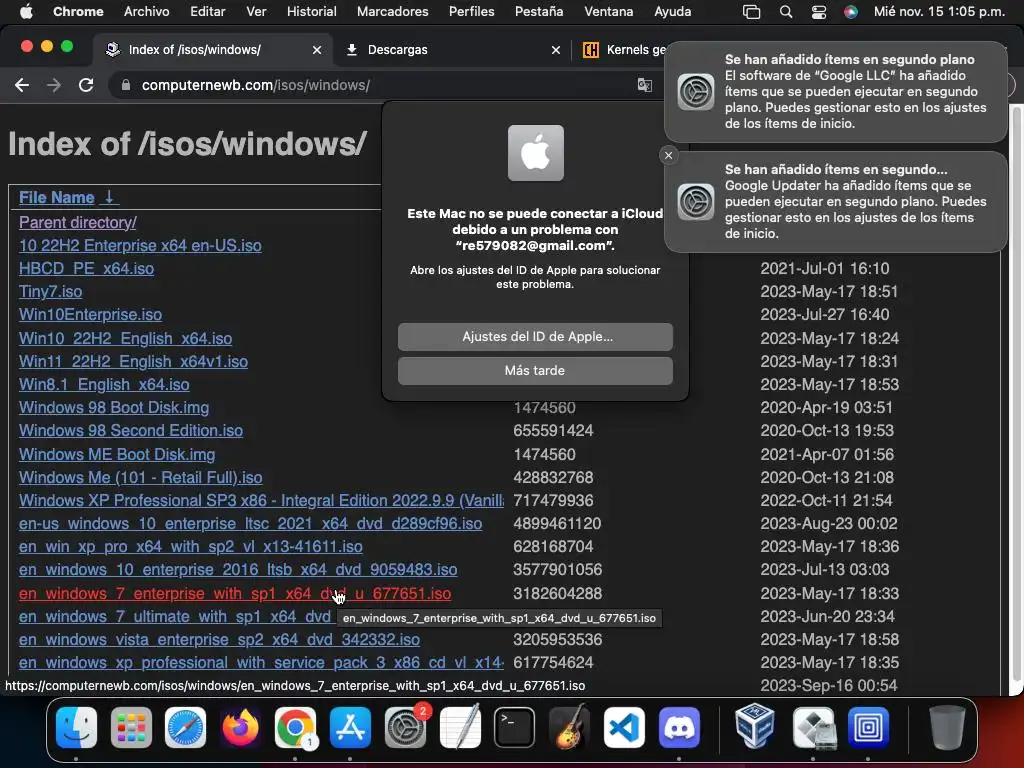
Task: Download Win8.1_English_x64.iso
Action: tap(104, 385)
